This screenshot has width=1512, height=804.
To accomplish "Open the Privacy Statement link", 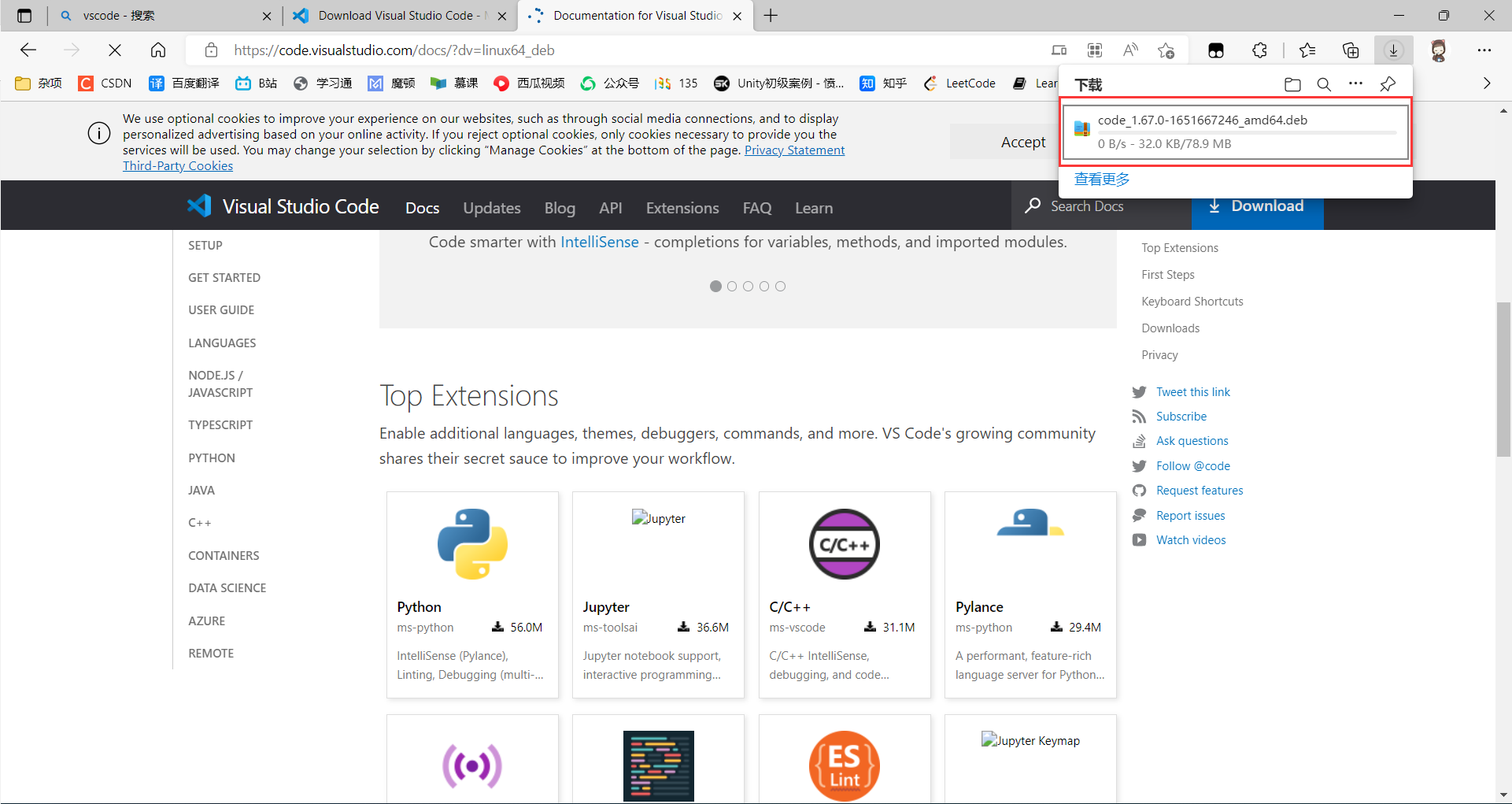I will pos(794,150).
